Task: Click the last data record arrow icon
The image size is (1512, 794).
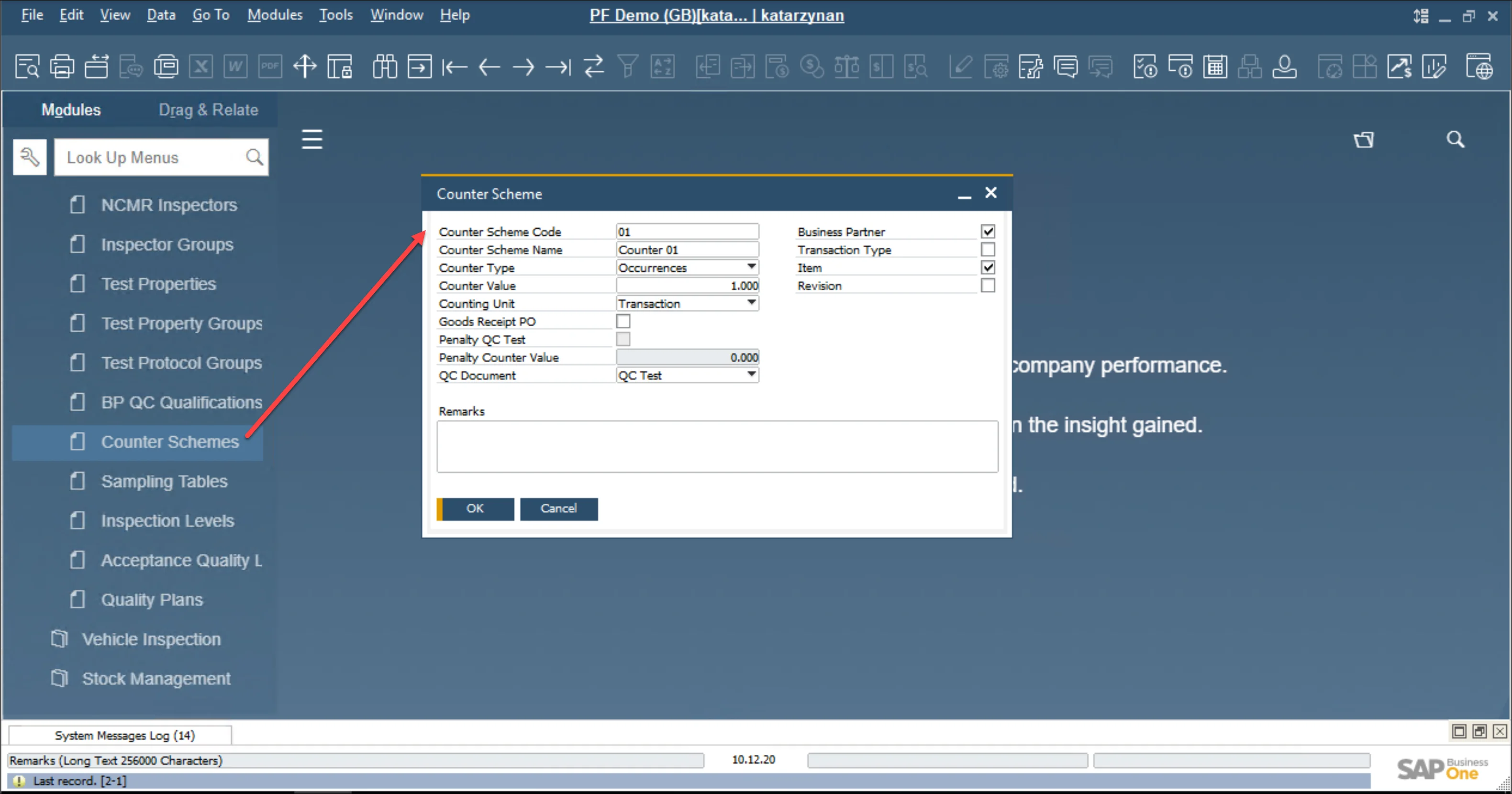Action: point(557,66)
